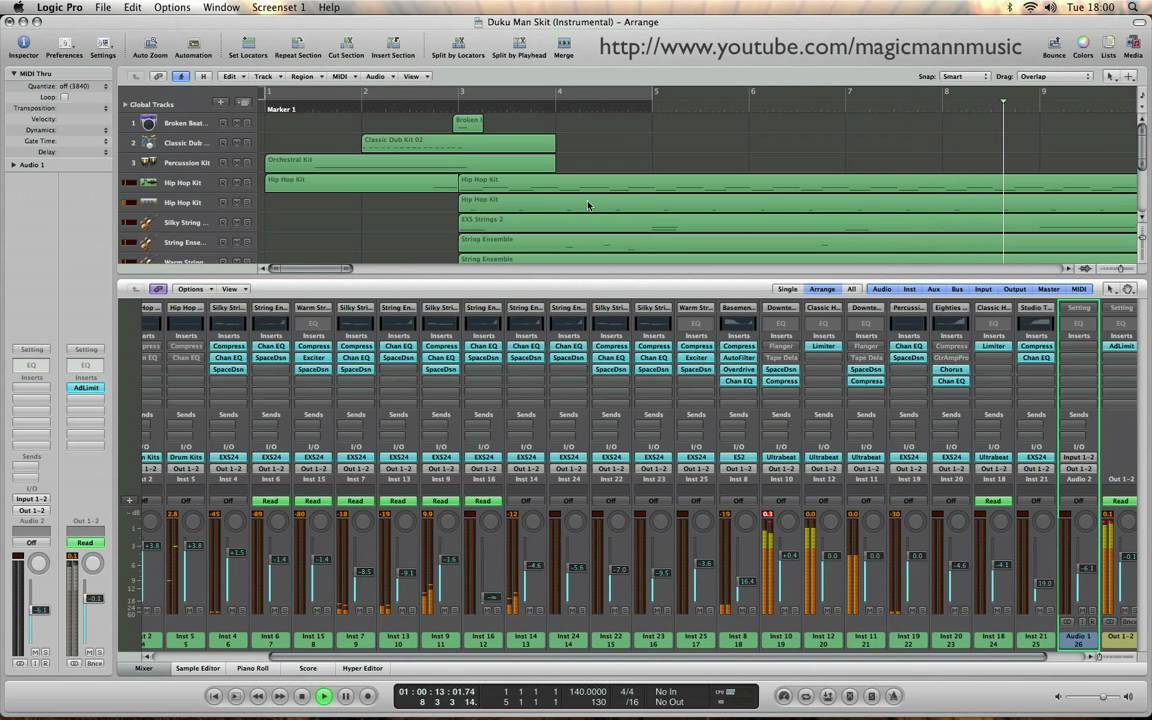1152x720 pixels.
Task: Open the Quantize off (3840) popup
Action: pos(83,86)
